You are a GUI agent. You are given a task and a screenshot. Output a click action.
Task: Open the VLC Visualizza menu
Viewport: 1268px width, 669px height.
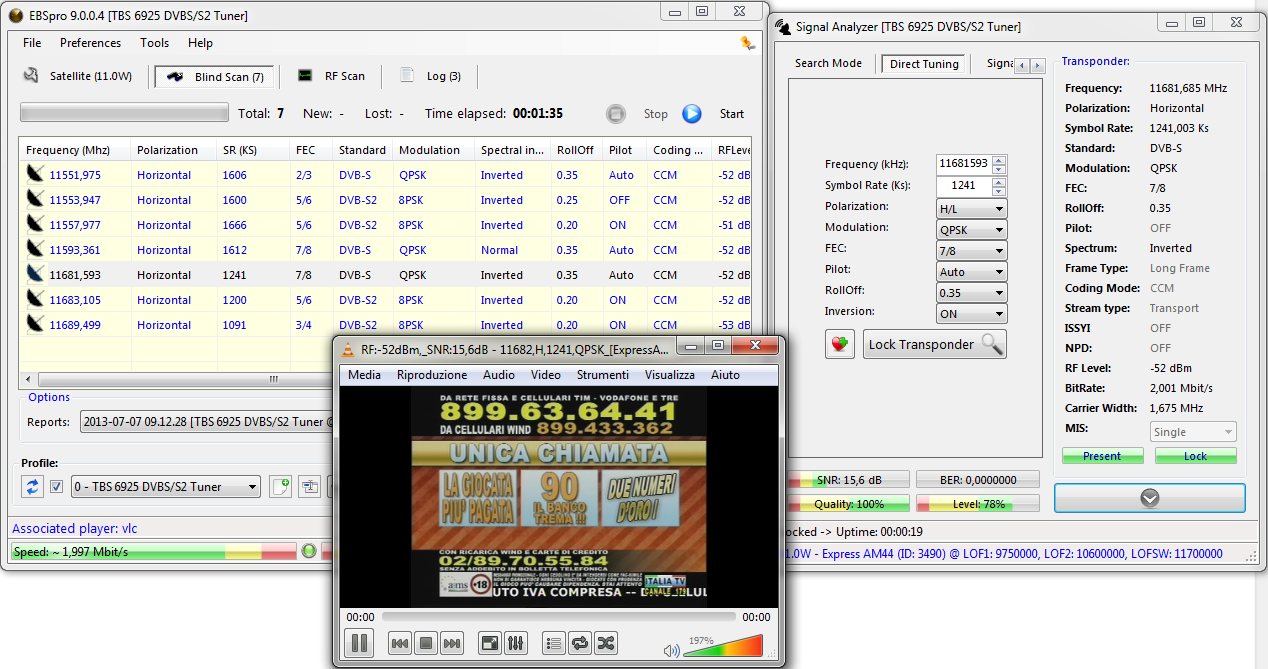(670, 375)
